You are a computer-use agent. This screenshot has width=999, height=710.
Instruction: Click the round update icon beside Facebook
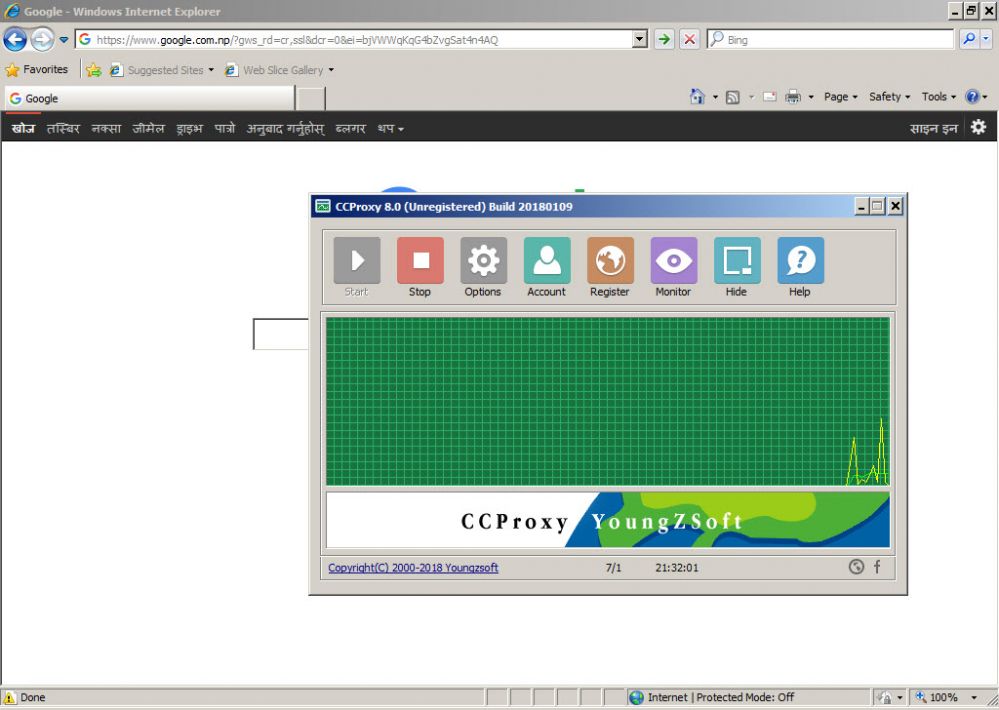pyautogui.click(x=856, y=567)
